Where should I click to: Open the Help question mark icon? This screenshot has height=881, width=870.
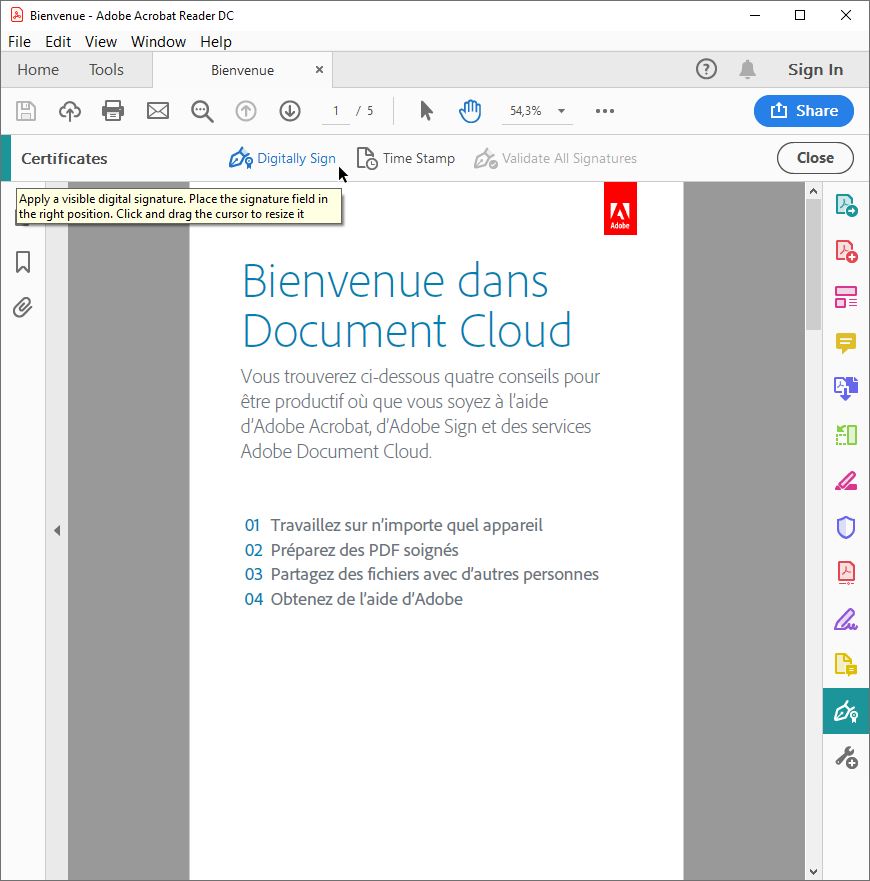point(706,69)
